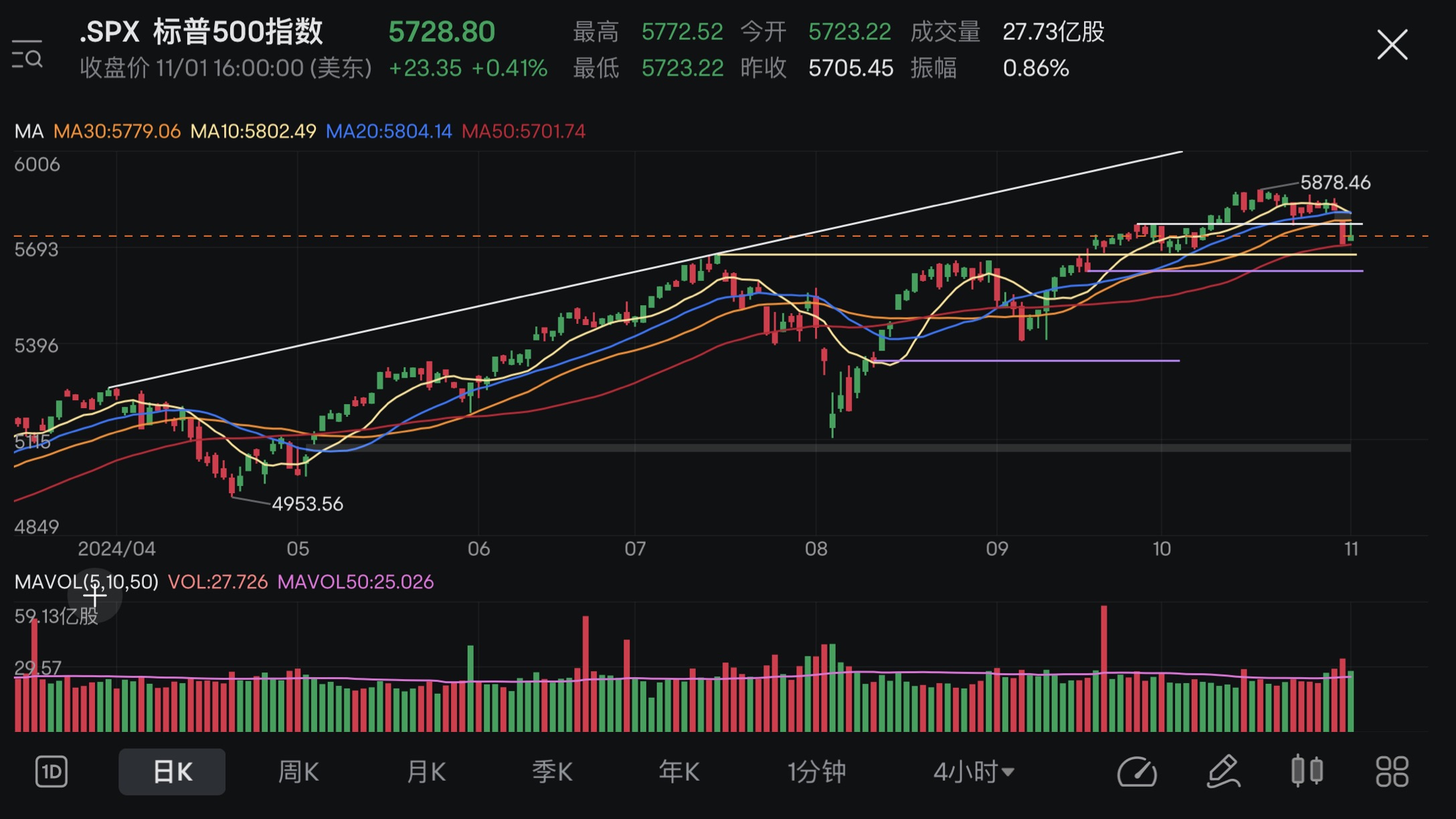Click the MA30:5779.06 indicator value
Screen dimensions: 1456x819
[117, 131]
